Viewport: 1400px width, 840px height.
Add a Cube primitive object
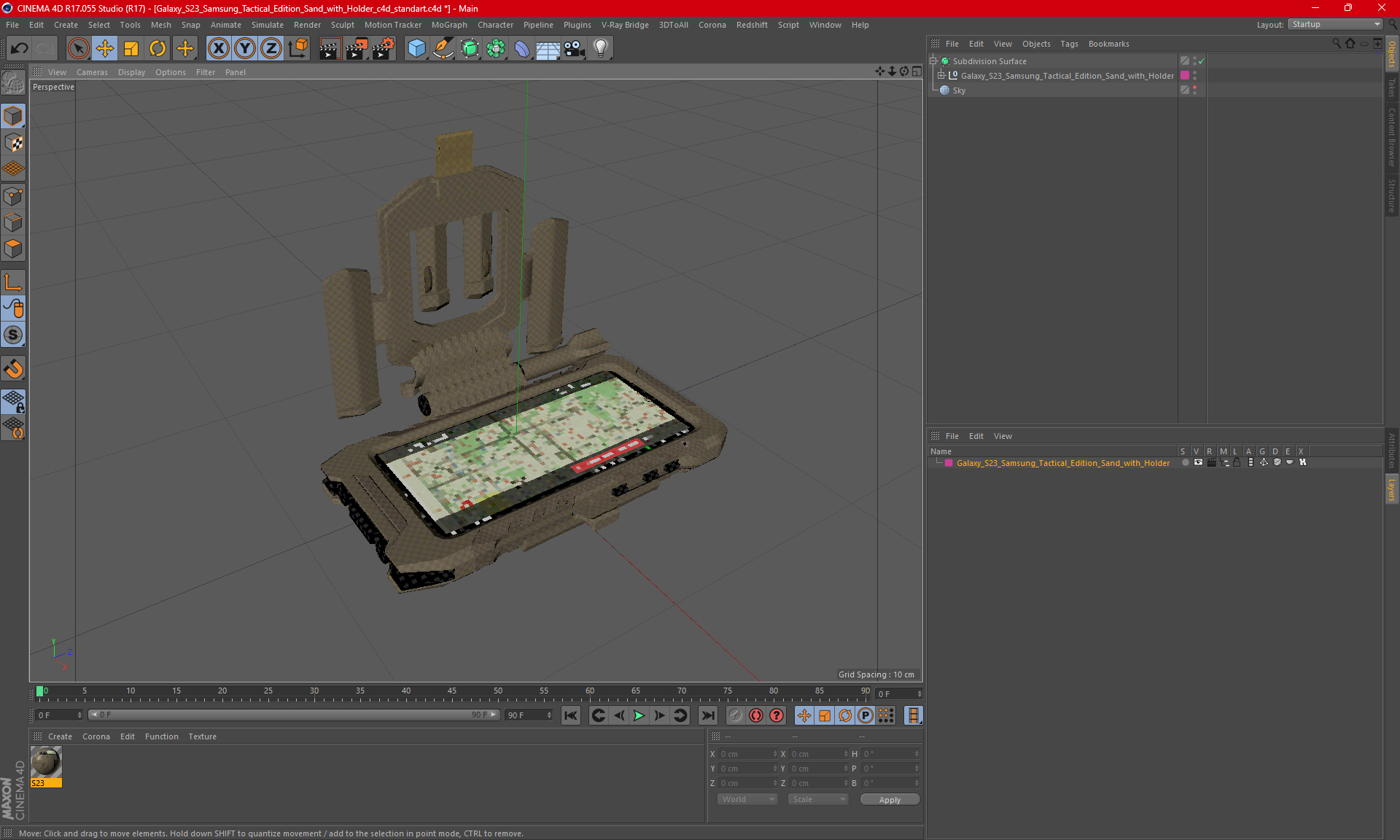416,48
